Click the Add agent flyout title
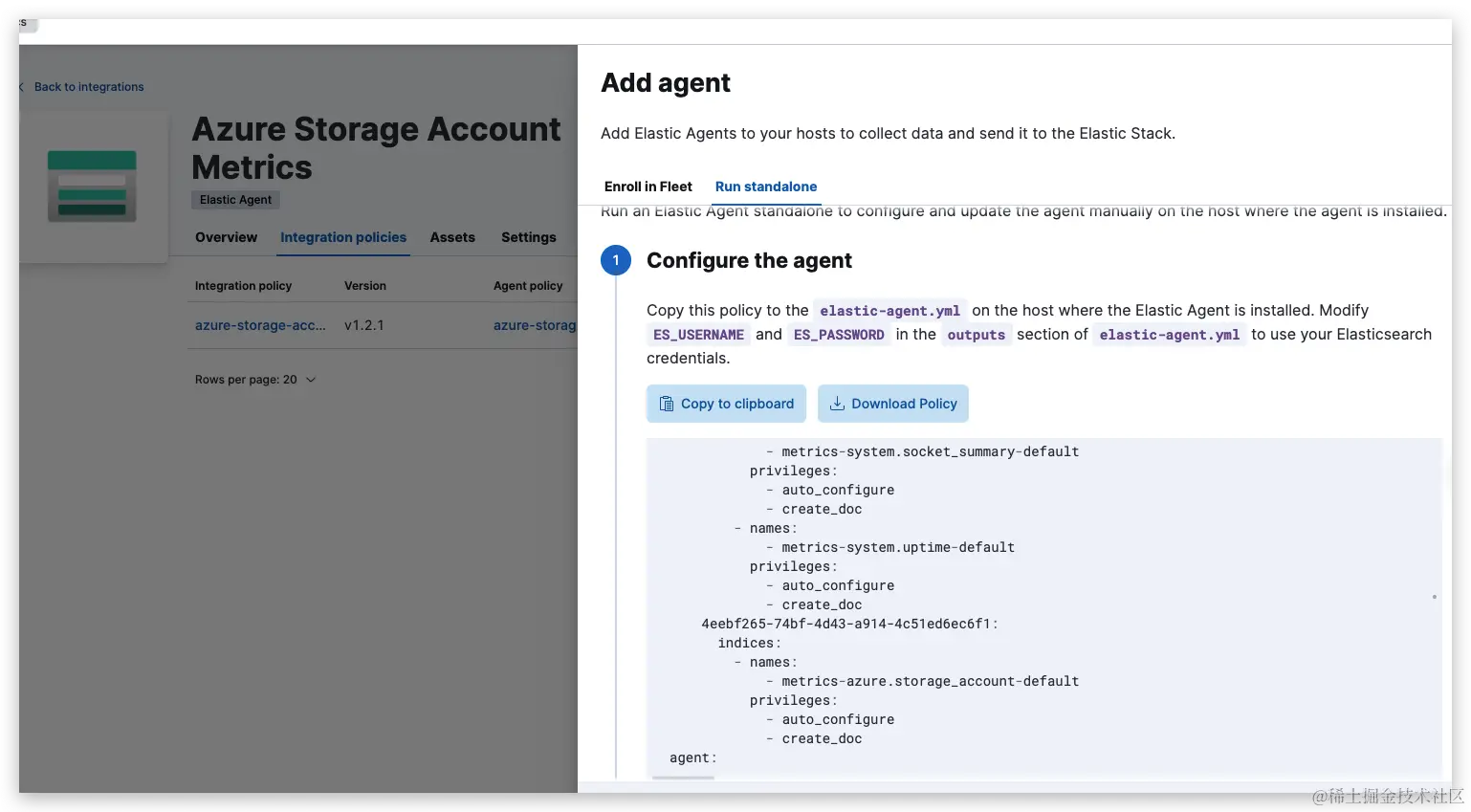This screenshot has height=812, width=1471. click(x=666, y=83)
